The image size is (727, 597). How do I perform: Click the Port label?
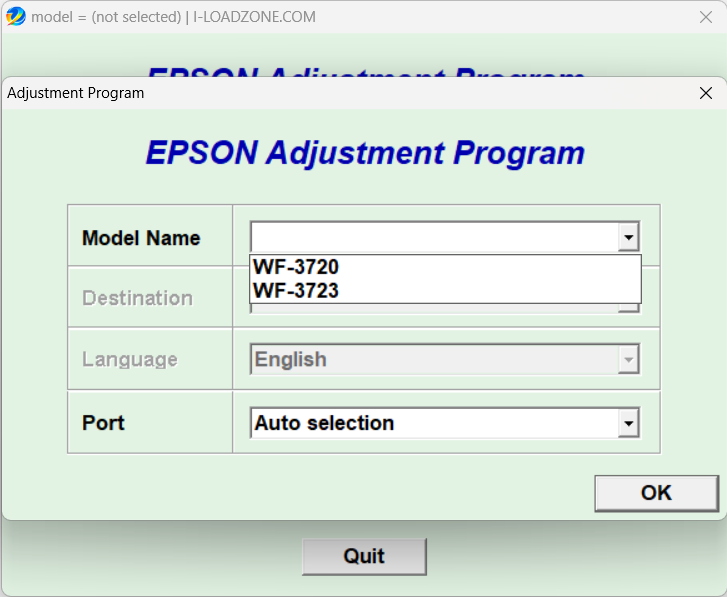pyautogui.click(x=103, y=423)
